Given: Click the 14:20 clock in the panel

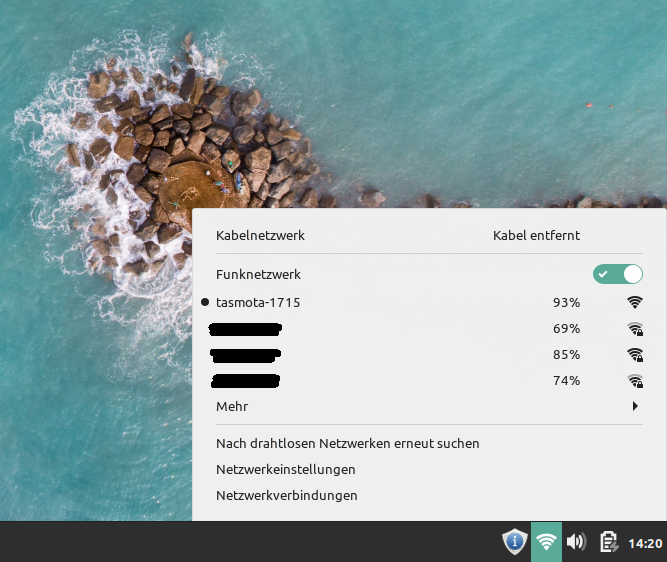Looking at the screenshot, I should (x=644, y=543).
